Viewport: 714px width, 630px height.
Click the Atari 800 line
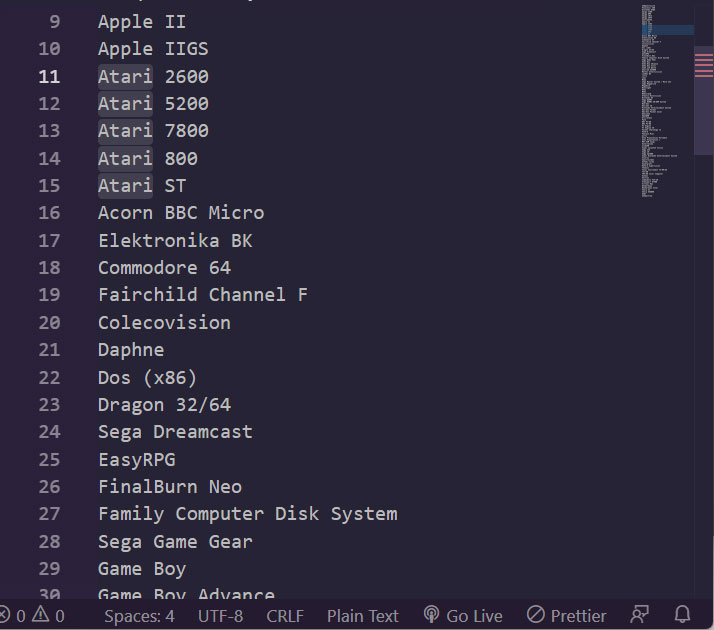pyautogui.click(x=148, y=158)
